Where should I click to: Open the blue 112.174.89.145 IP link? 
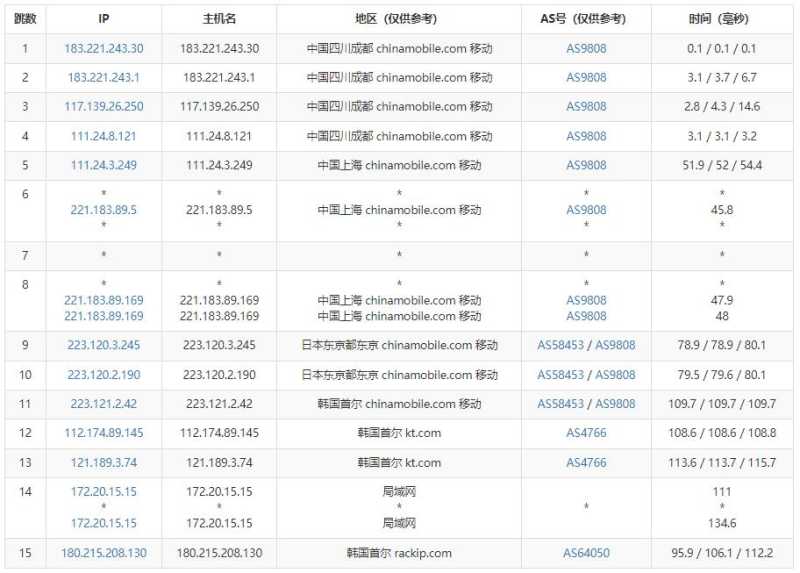[104, 433]
